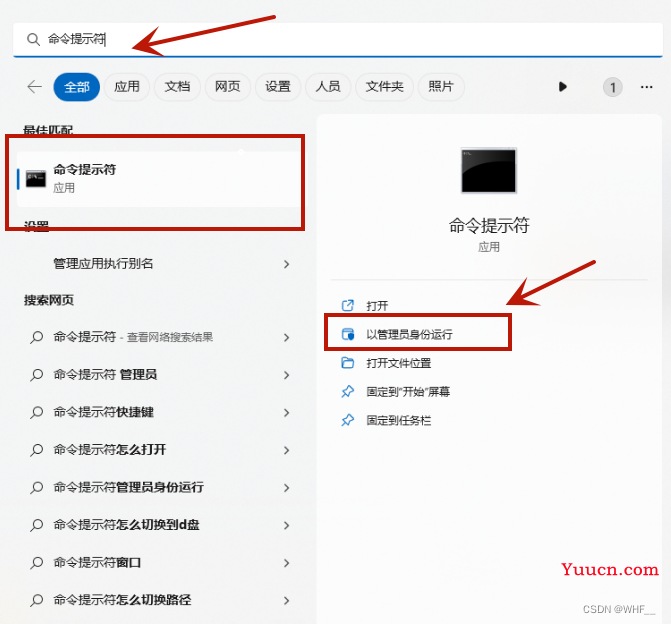671x624 pixels.
Task: Expand chevron beside 命令提示符窗口
Action: click(286, 563)
